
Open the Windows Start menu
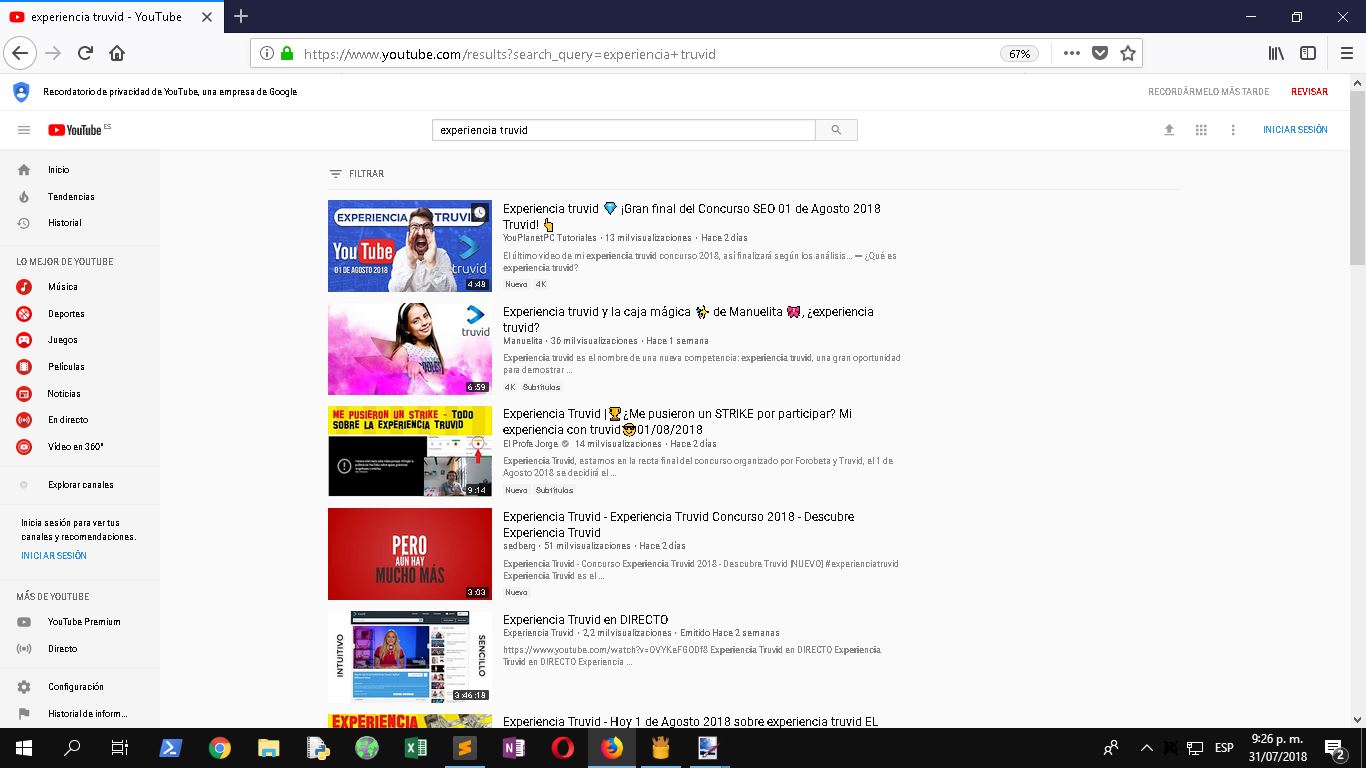point(23,748)
